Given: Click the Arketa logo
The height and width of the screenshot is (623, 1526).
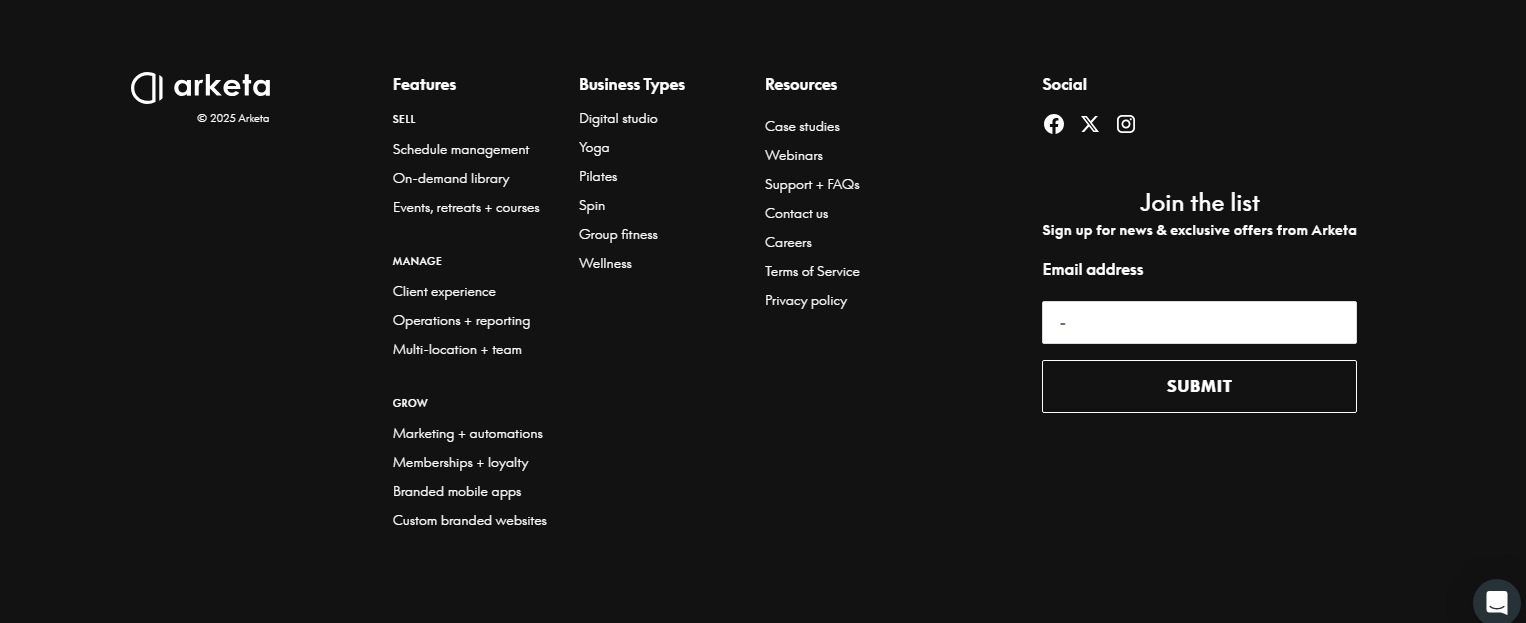Looking at the screenshot, I should pyautogui.click(x=200, y=87).
